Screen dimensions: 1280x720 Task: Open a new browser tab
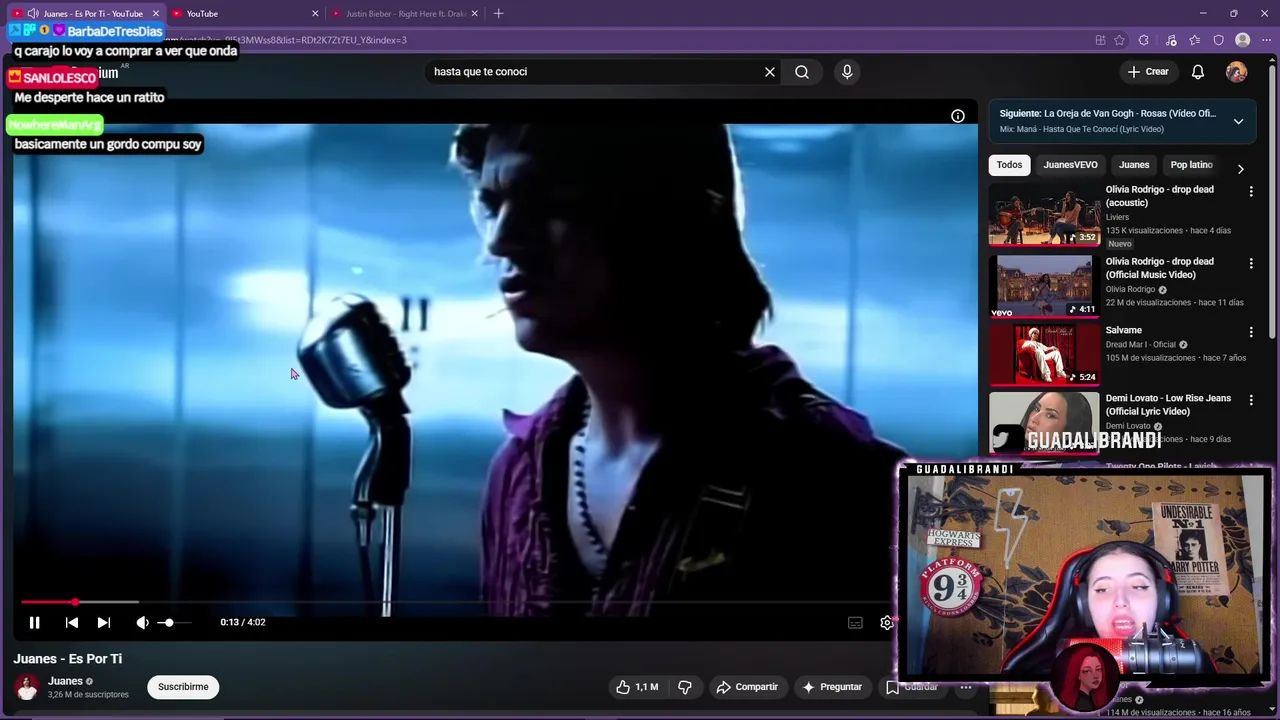pos(498,14)
